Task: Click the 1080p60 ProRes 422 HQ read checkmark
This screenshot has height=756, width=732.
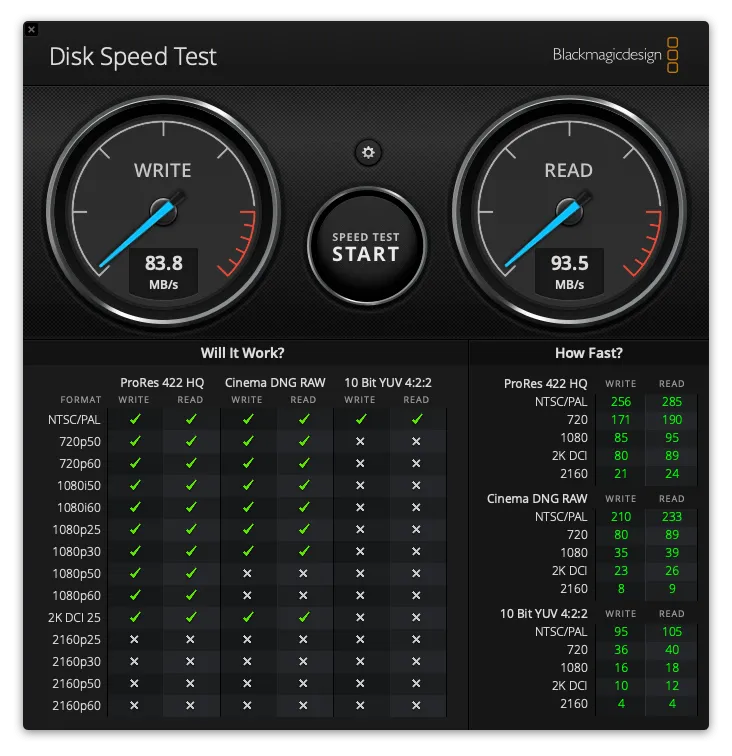Action: 190,595
